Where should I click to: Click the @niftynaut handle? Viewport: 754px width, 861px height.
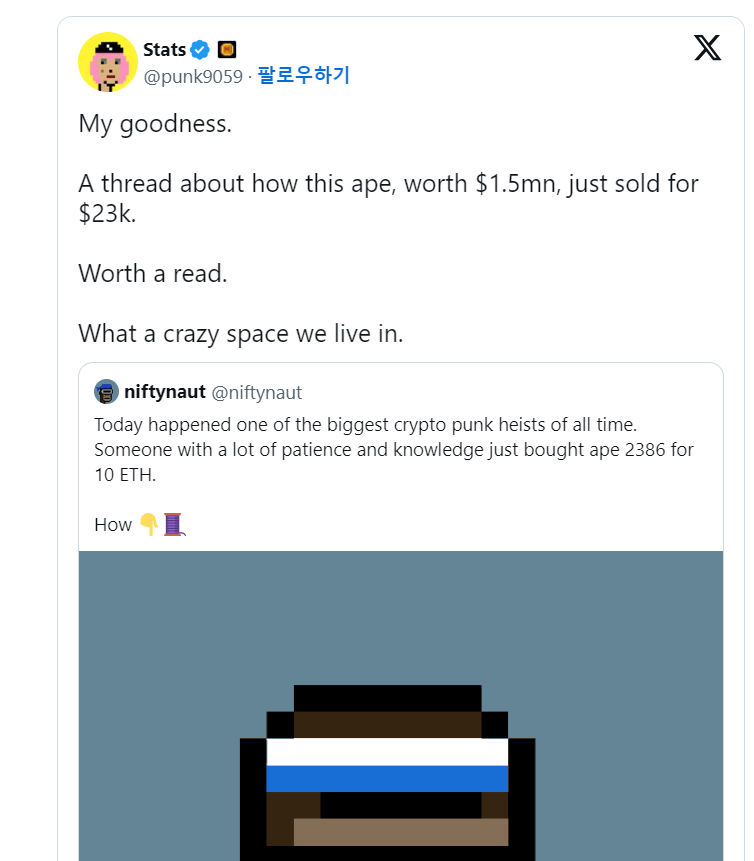coord(257,392)
